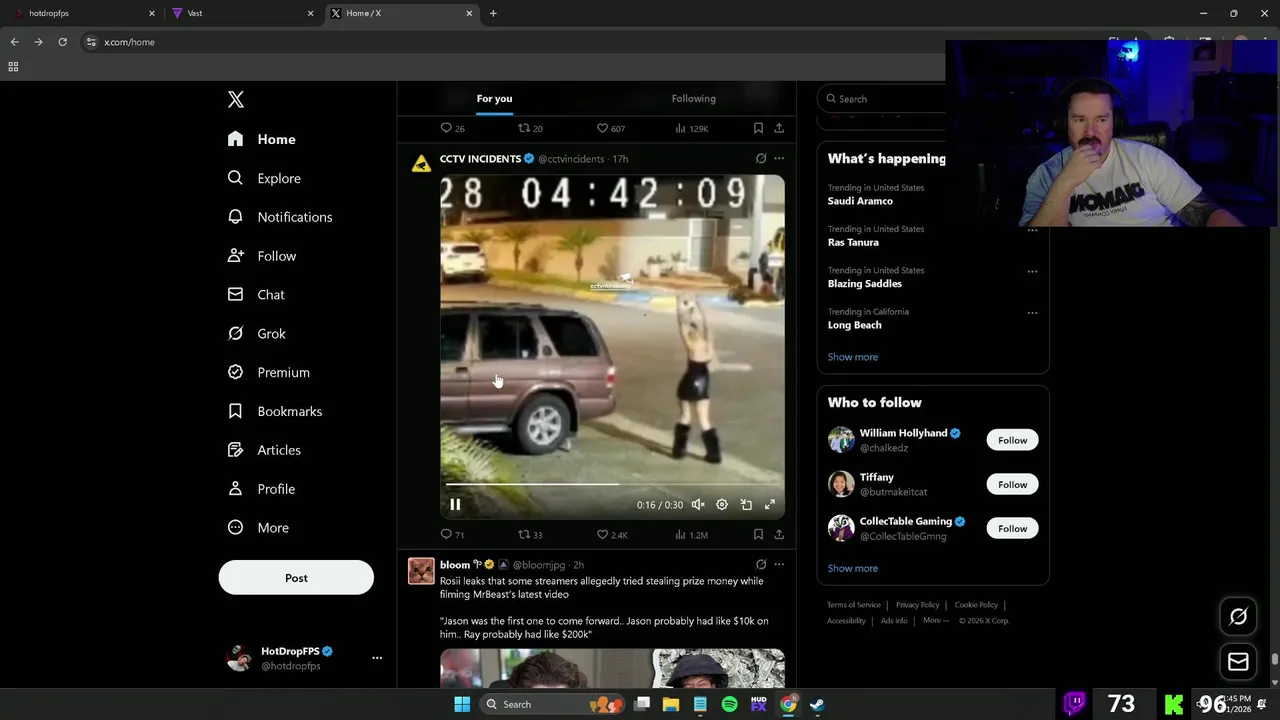Show more Who to follow suggestions

pyautogui.click(x=853, y=568)
